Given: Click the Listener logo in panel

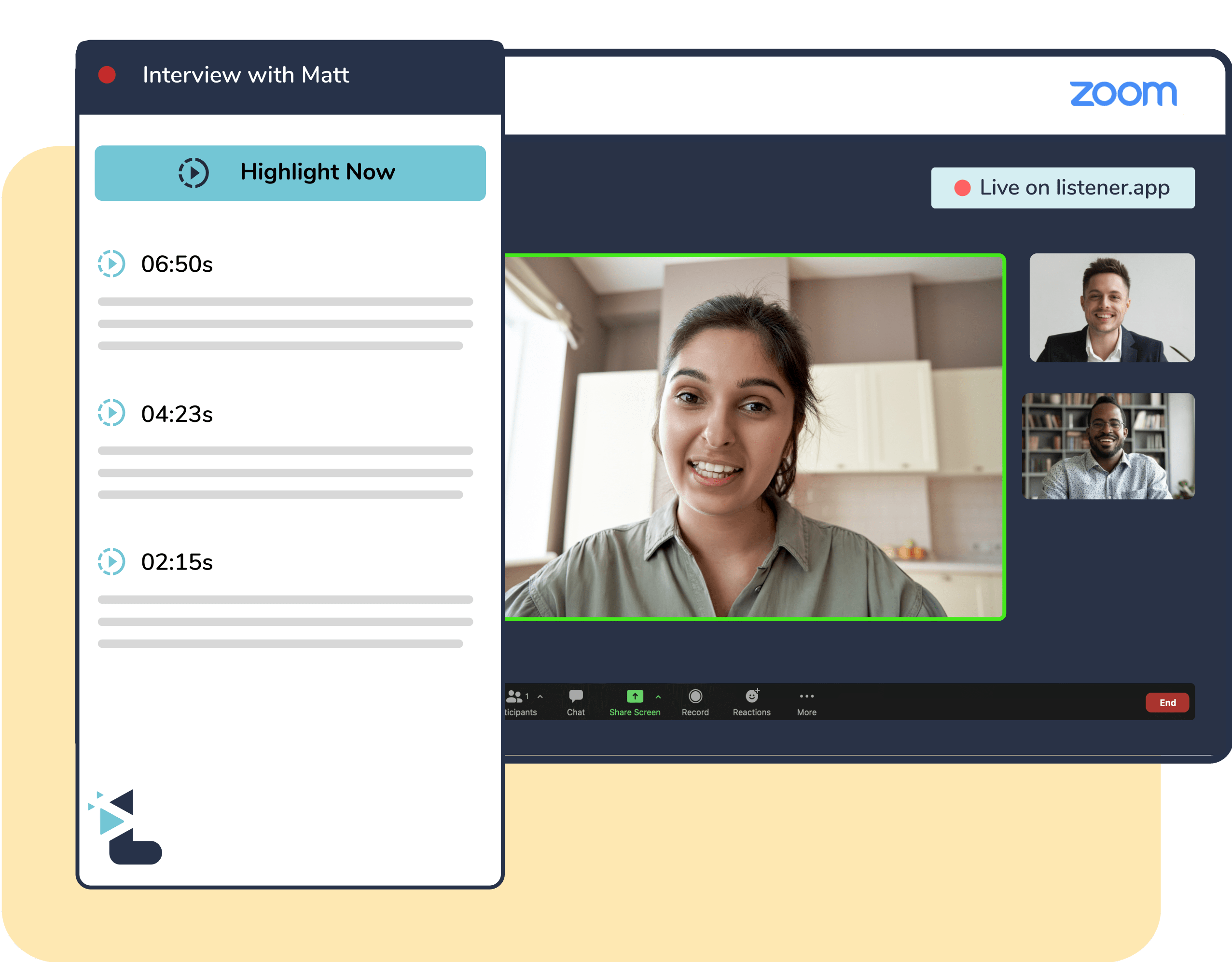Looking at the screenshot, I should tap(125, 827).
